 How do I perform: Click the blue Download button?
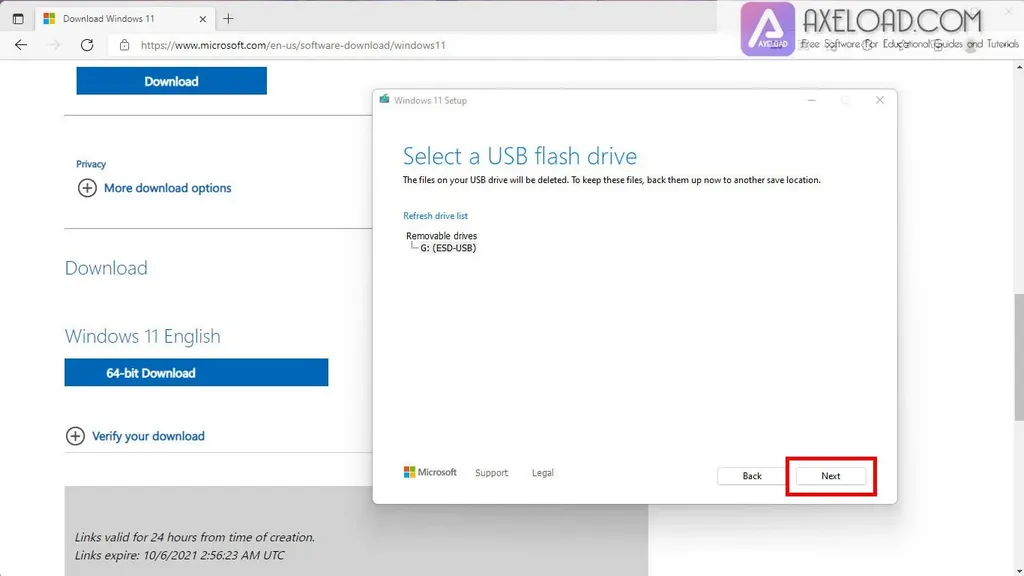(x=171, y=81)
